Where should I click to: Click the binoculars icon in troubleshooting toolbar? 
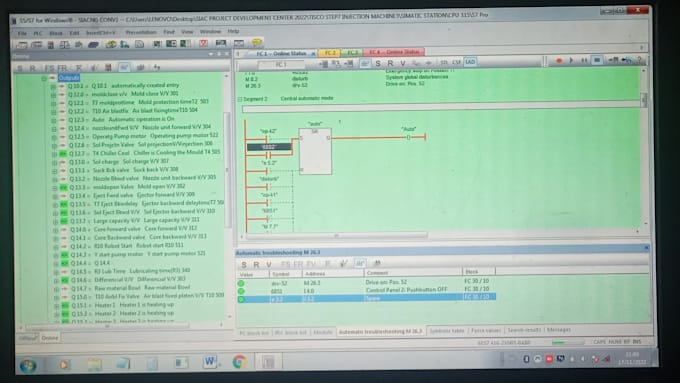377,263
